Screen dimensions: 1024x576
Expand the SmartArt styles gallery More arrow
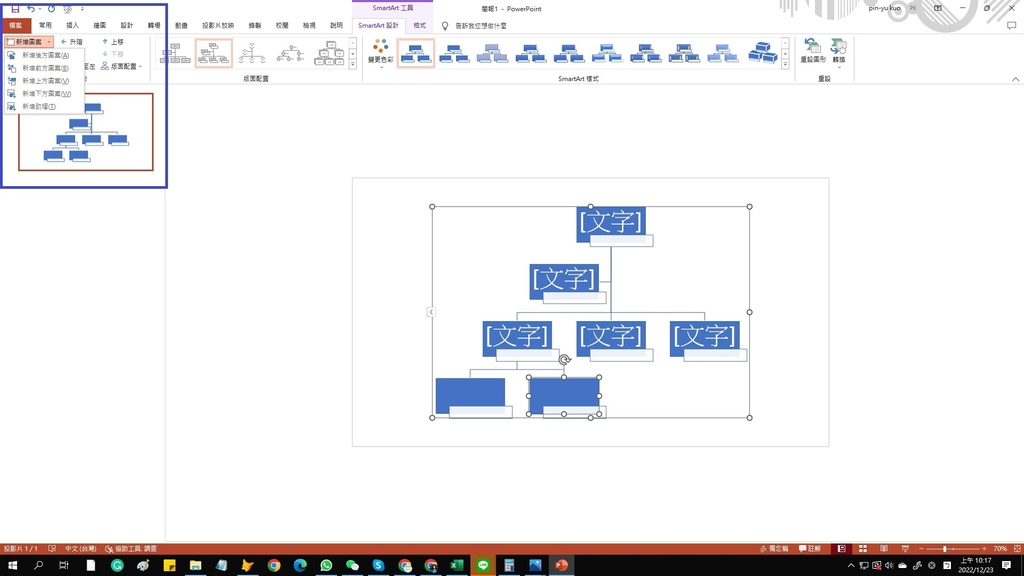point(786,65)
